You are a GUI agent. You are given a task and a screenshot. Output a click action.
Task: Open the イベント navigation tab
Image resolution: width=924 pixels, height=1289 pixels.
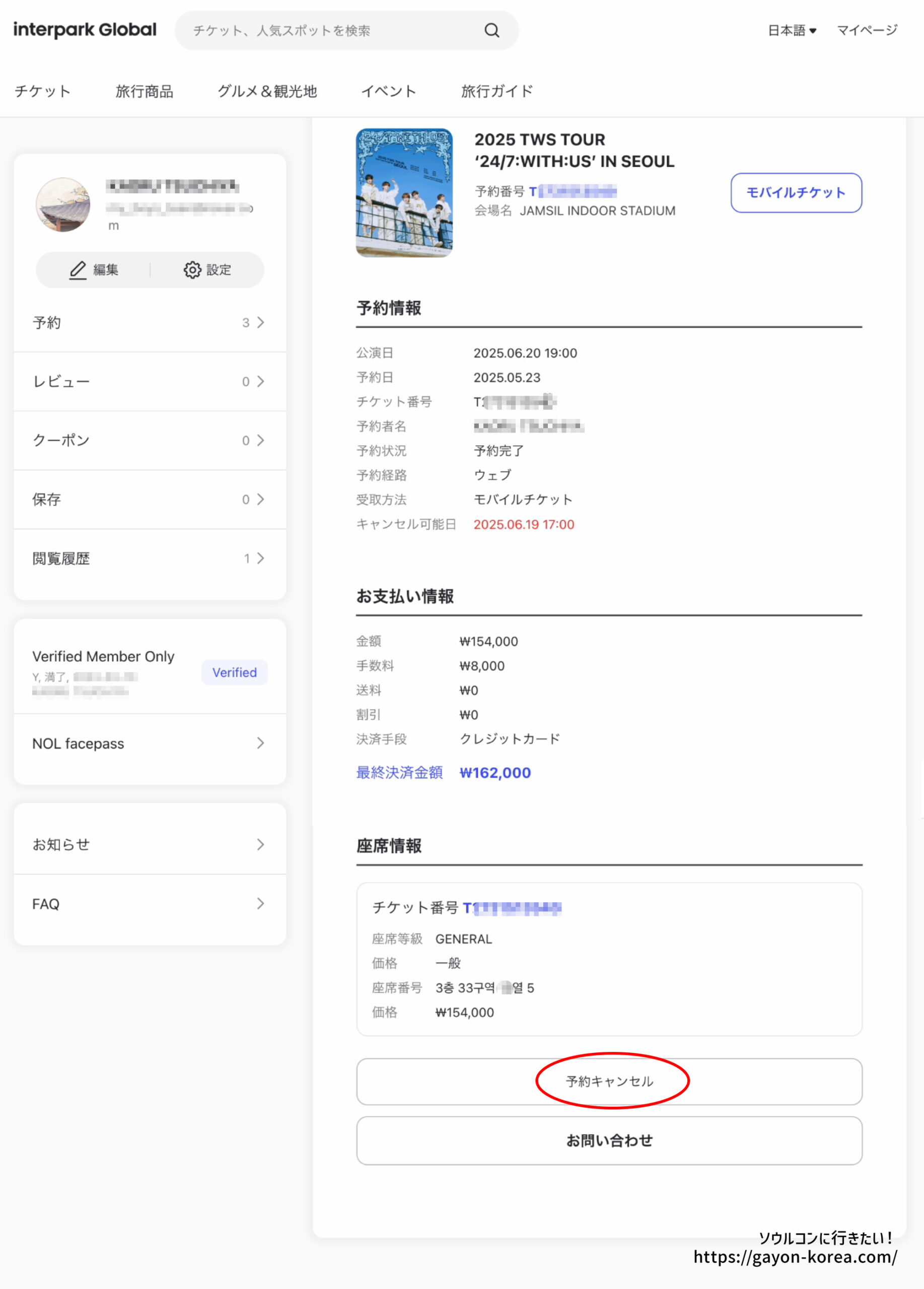tap(389, 91)
